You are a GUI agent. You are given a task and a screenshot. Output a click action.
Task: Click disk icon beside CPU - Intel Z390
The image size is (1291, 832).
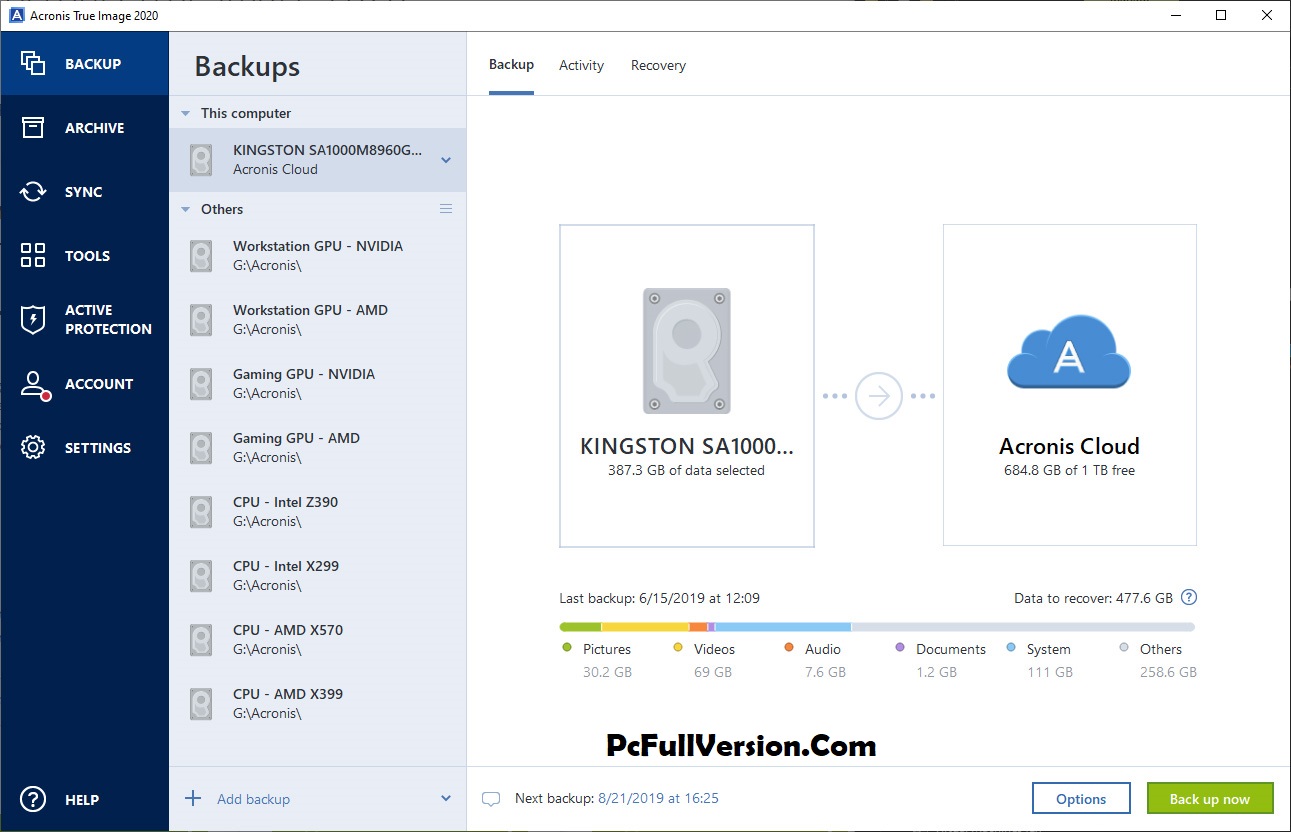201,512
